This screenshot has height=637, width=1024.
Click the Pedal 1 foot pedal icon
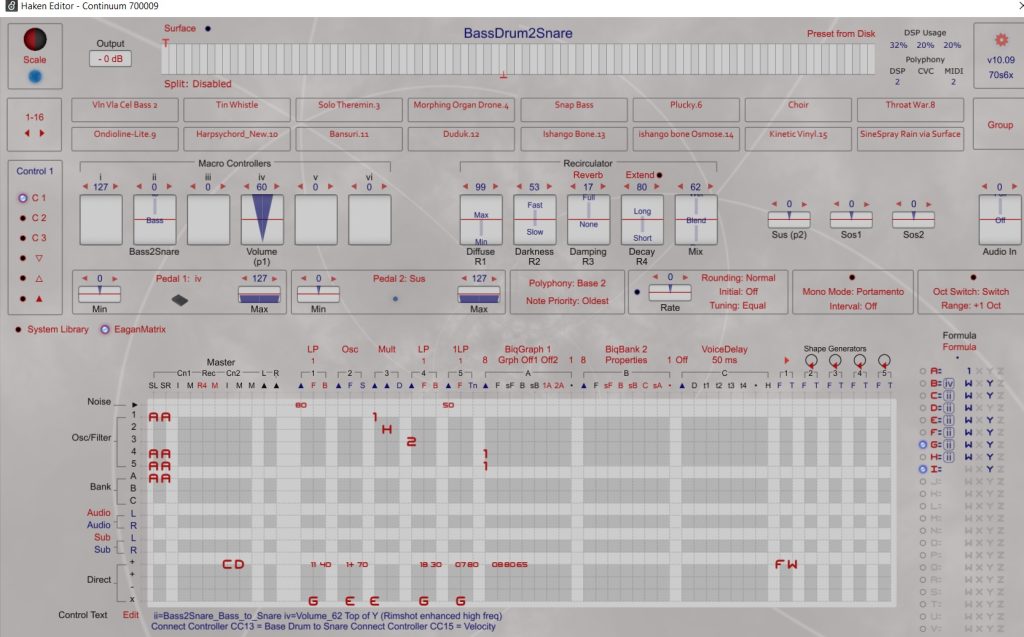[180, 300]
